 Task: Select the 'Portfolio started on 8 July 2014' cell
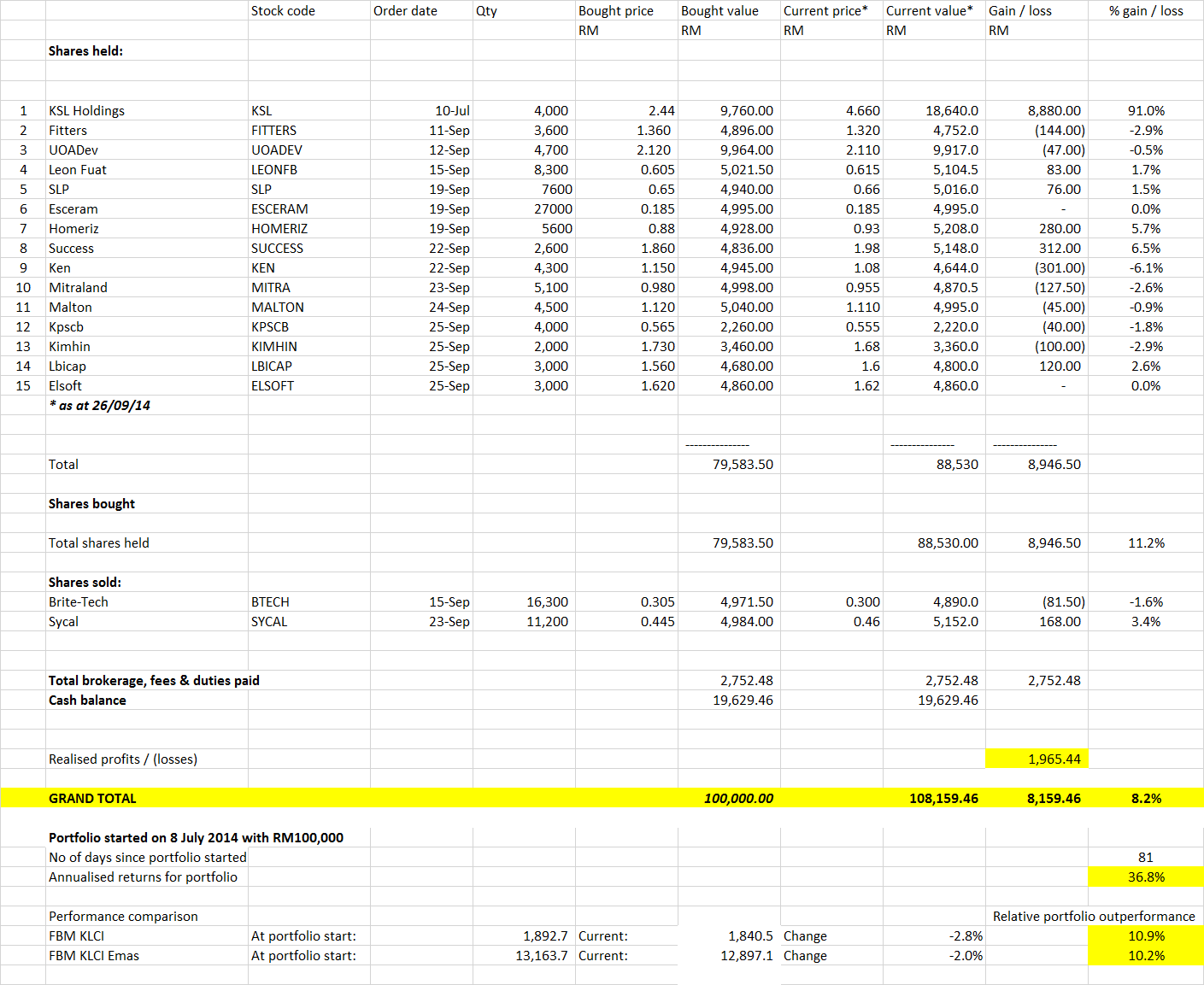coord(196,837)
